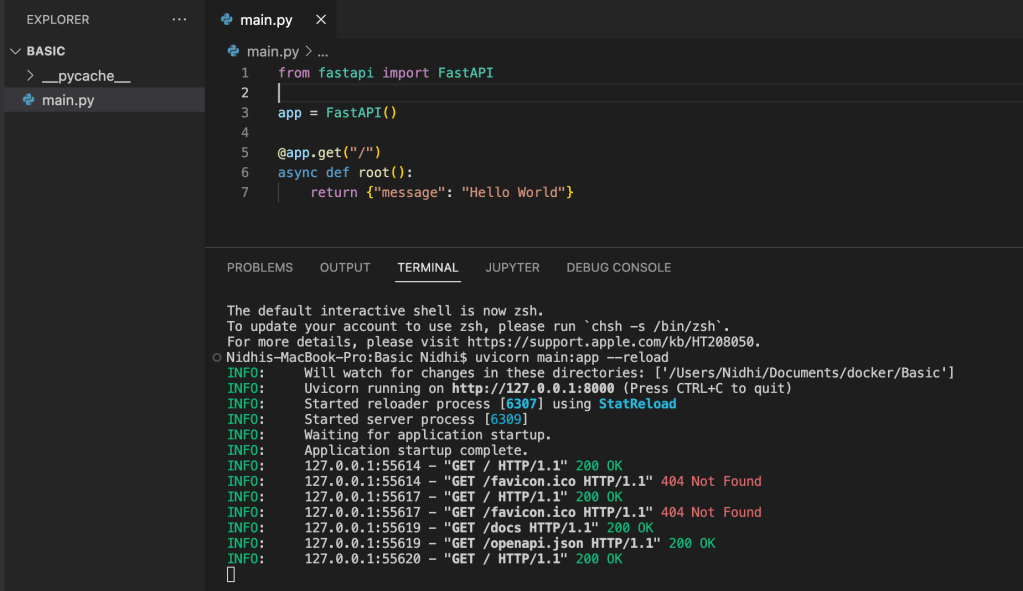Switch to the OUTPUT panel tab
1023x591 pixels.
(x=345, y=268)
